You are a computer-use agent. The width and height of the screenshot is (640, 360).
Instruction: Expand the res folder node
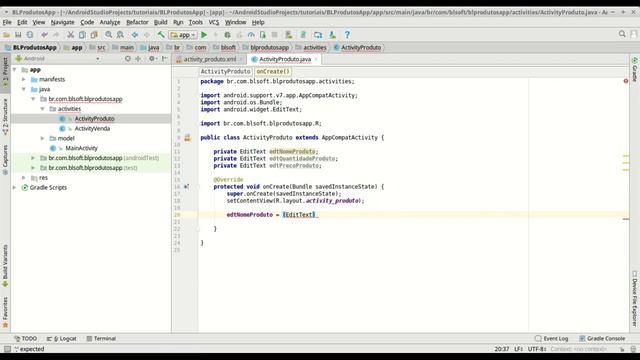(24, 178)
